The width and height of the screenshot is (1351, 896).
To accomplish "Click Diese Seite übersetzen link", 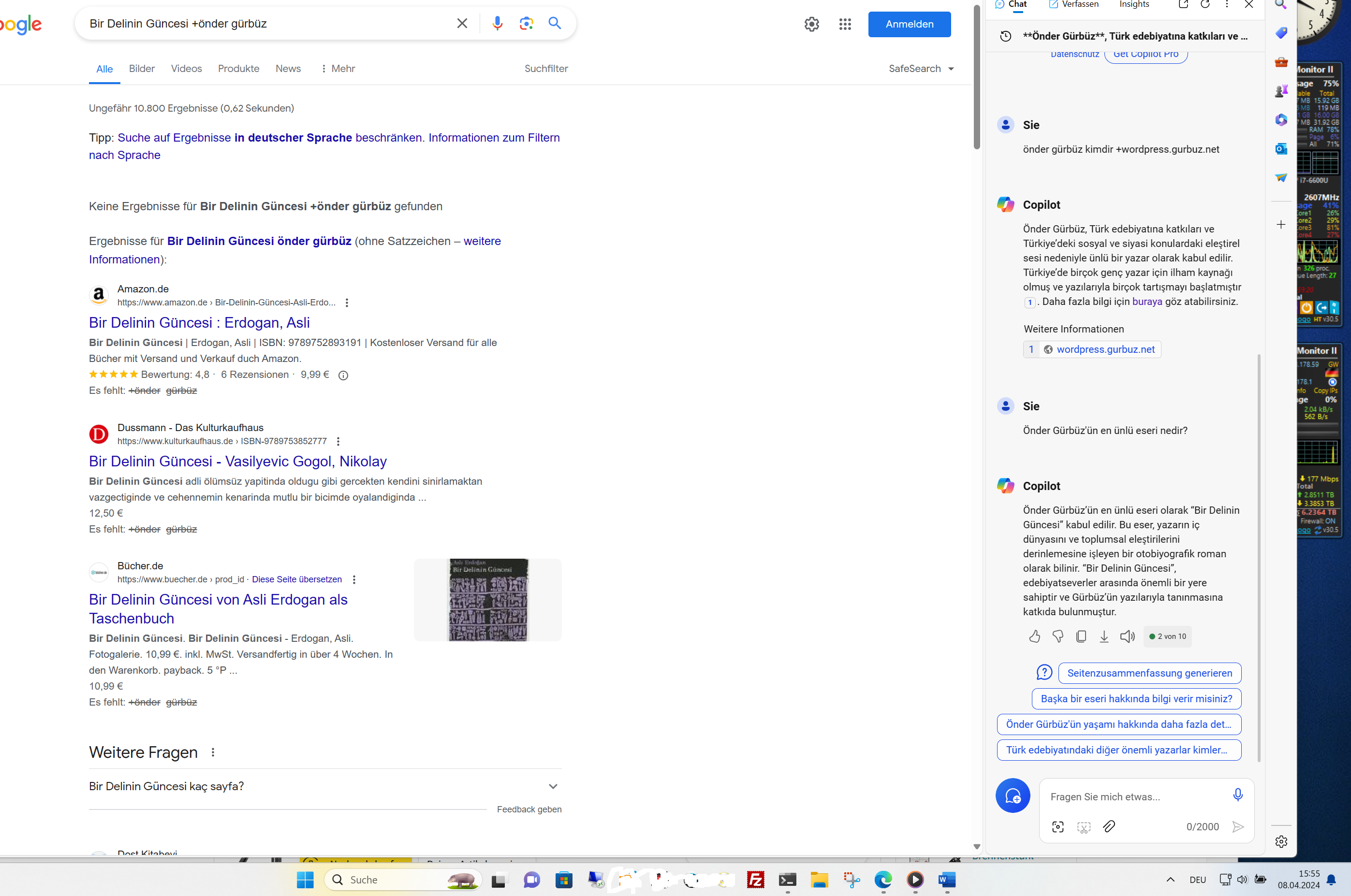I will (x=297, y=579).
